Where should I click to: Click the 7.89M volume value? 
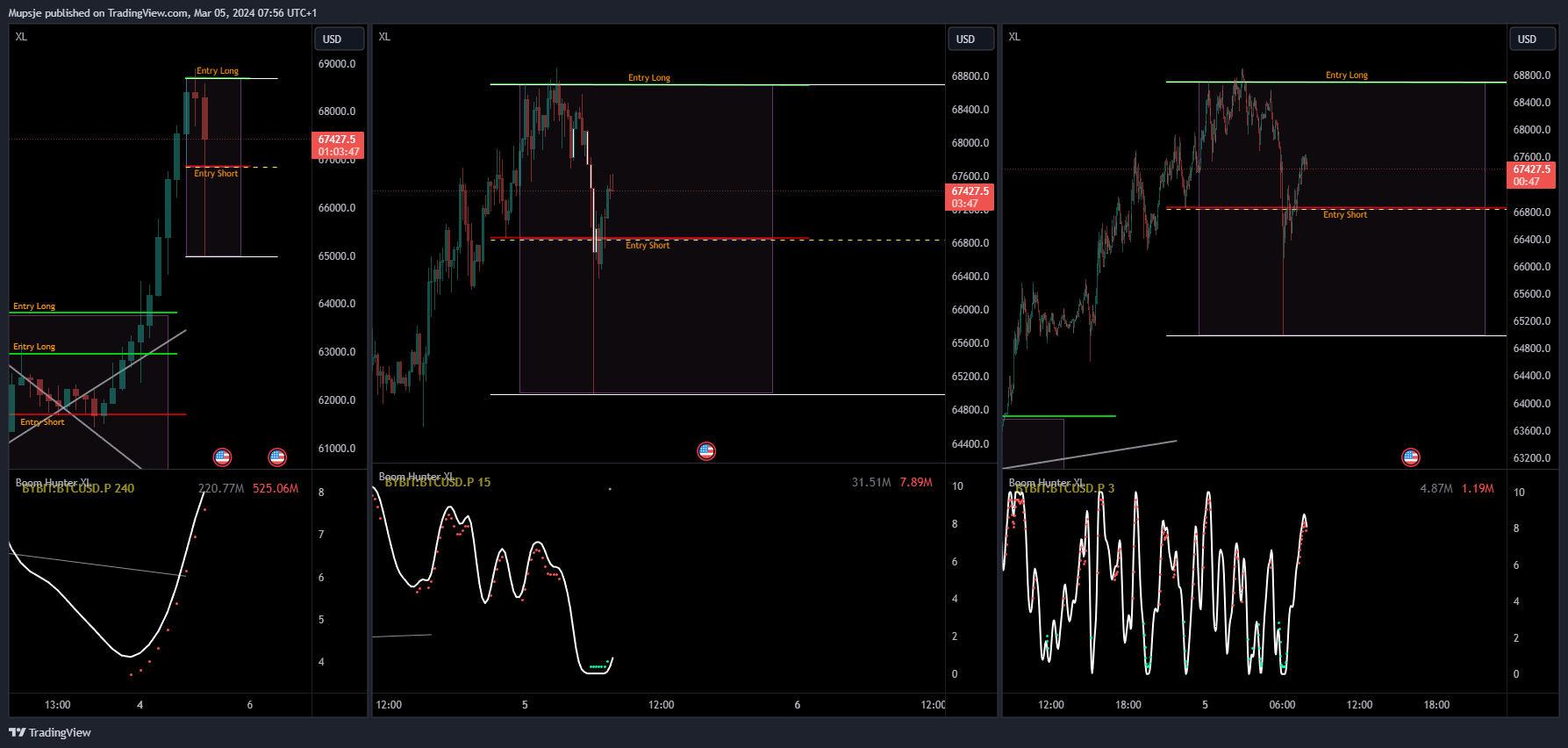916,483
